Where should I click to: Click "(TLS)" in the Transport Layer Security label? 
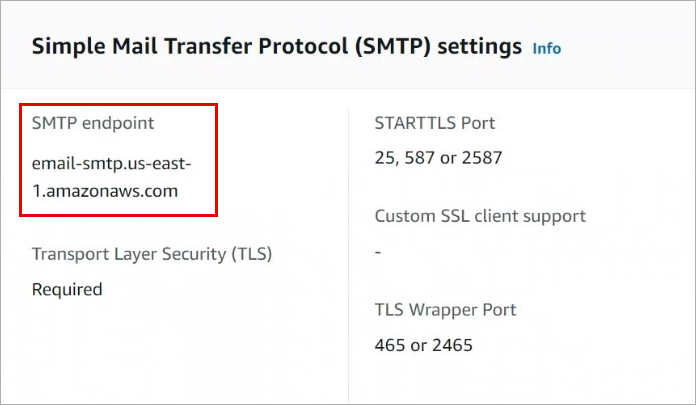(249, 254)
